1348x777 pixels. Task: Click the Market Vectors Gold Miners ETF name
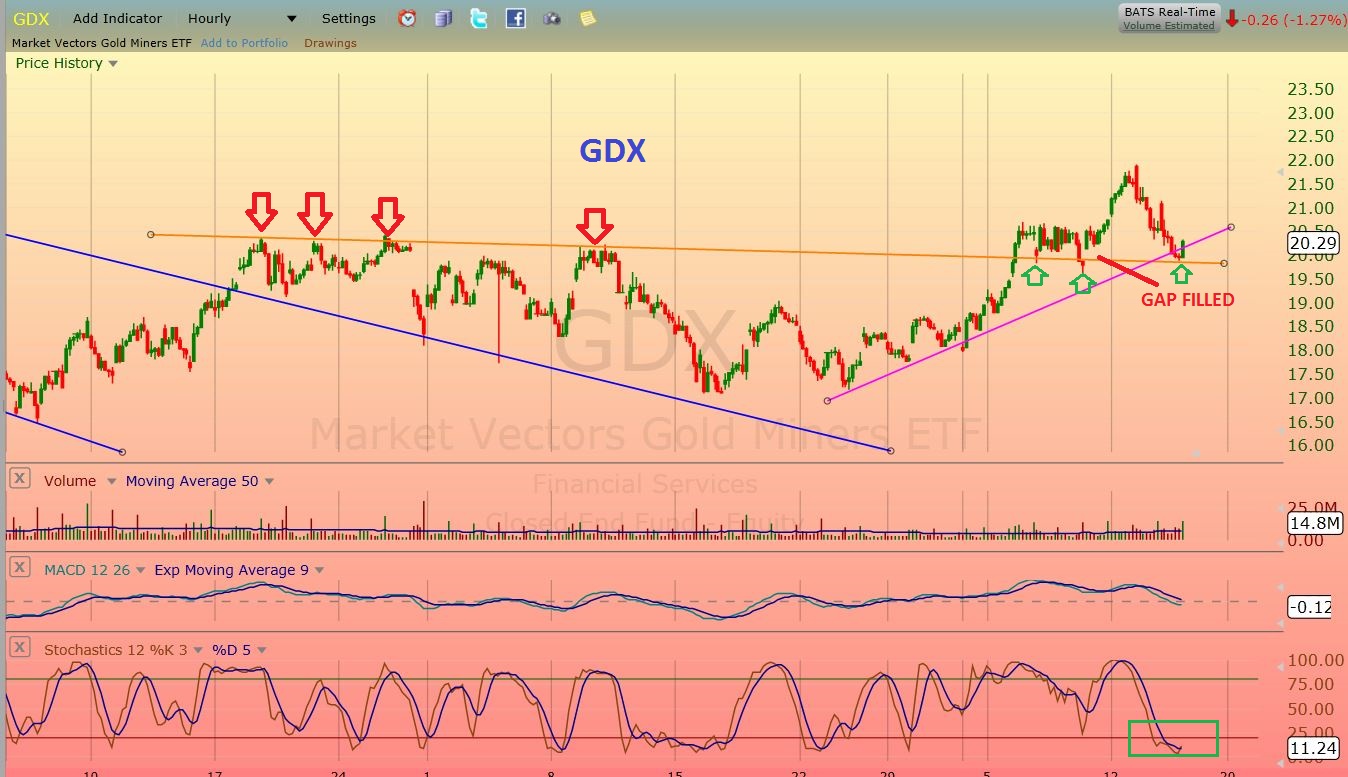coord(102,43)
